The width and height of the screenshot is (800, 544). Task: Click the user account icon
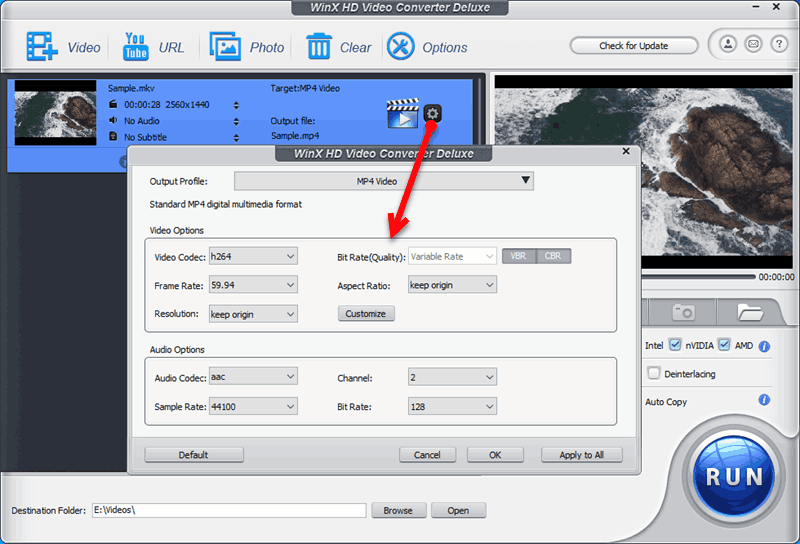pyautogui.click(x=728, y=44)
